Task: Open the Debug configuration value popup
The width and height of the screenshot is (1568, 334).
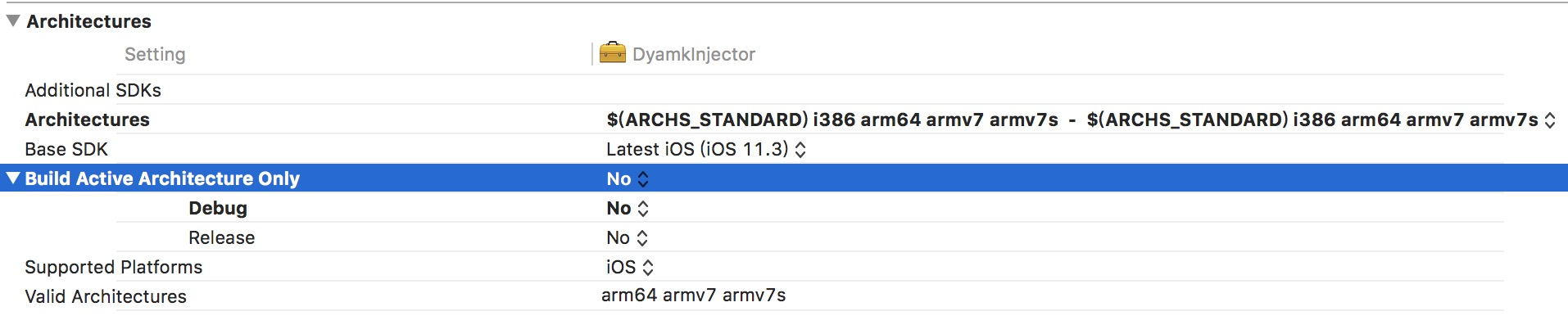Action: [x=642, y=209]
